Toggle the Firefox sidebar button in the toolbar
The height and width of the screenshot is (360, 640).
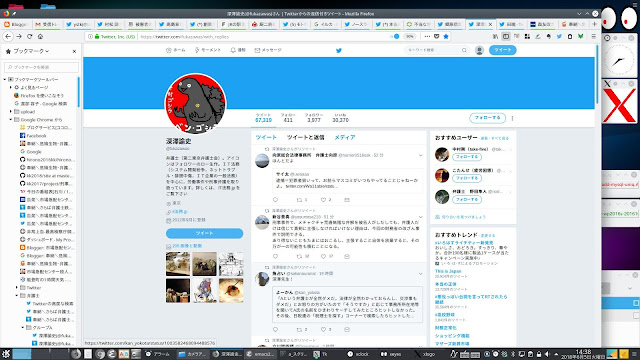point(506,36)
